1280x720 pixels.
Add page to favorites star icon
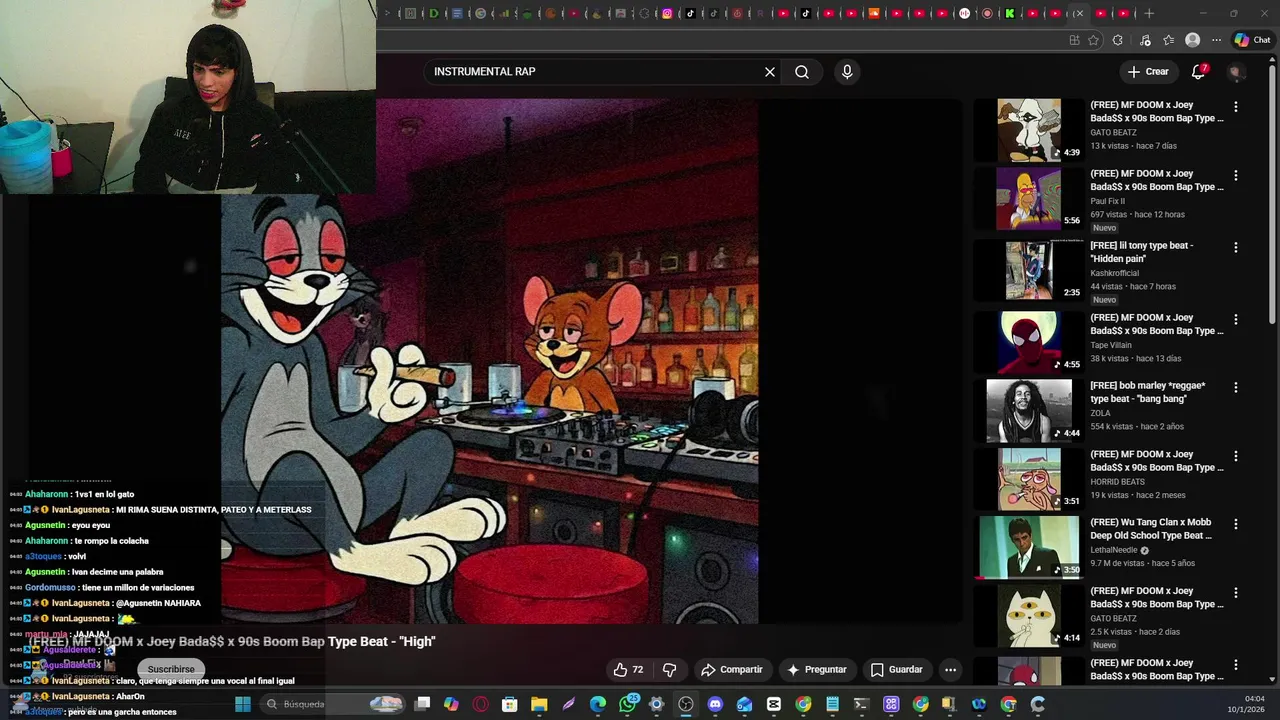(1093, 40)
